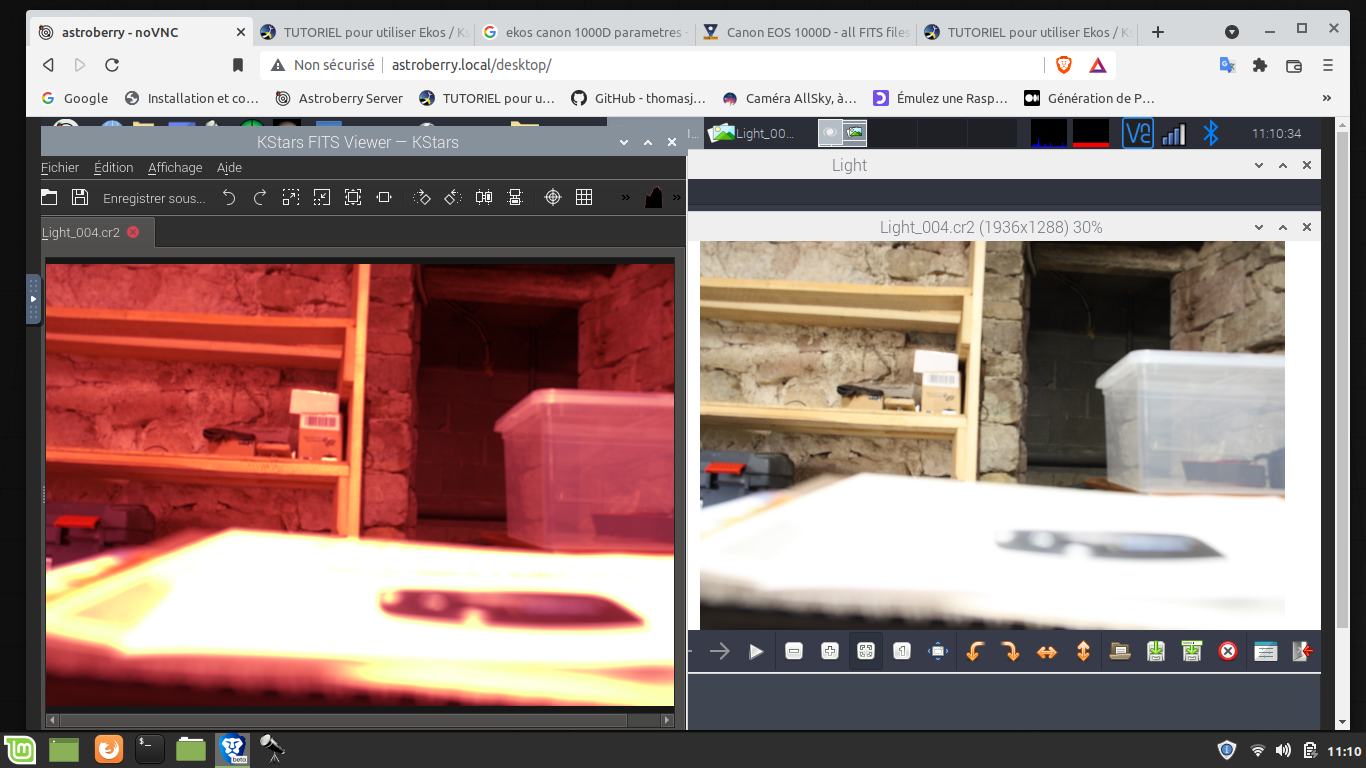
Task: Rotate image clockwise in image viewer
Action: [x=1011, y=652]
